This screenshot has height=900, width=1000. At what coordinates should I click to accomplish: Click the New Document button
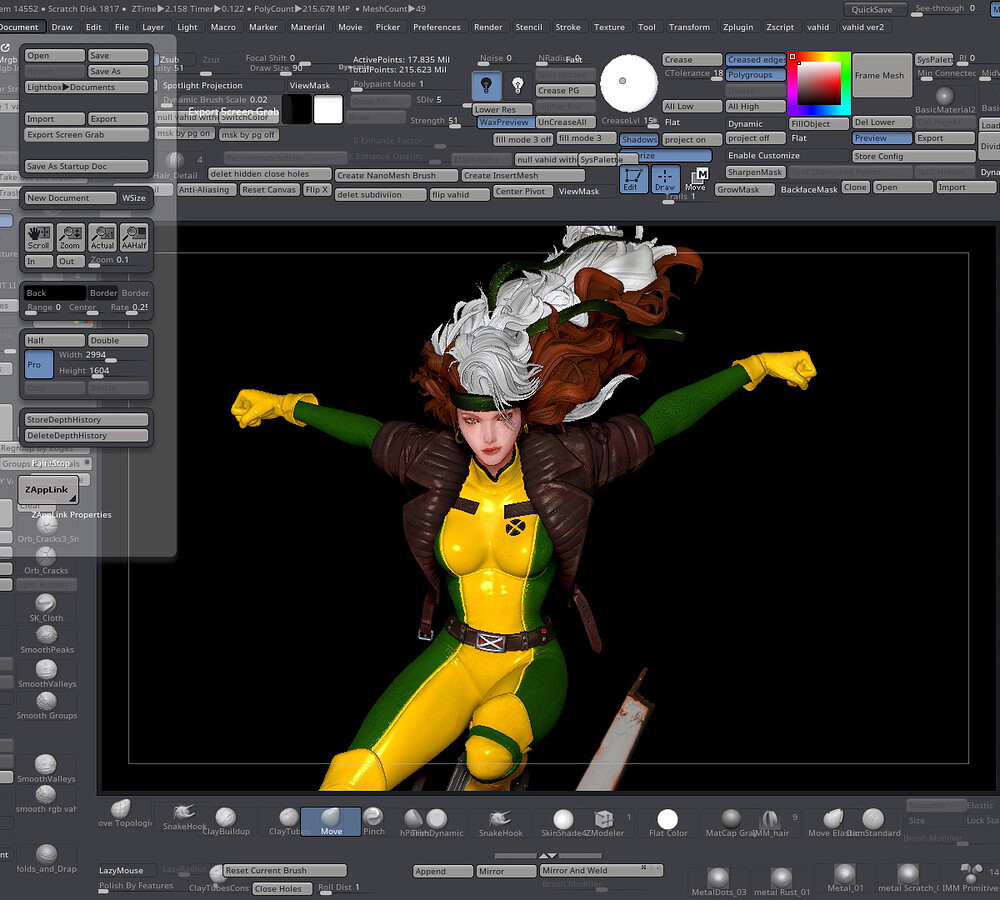coord(71,198)
